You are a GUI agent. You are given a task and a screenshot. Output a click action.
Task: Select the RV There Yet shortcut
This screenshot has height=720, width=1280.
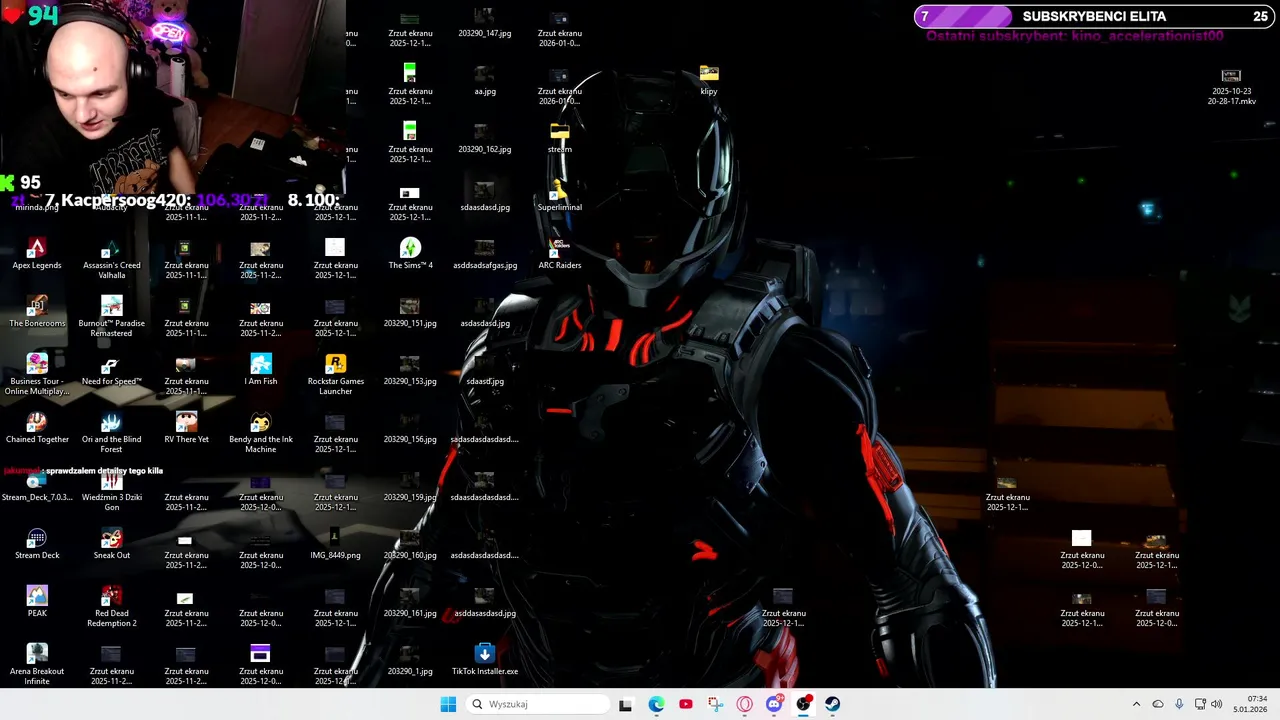pos(186,428)
